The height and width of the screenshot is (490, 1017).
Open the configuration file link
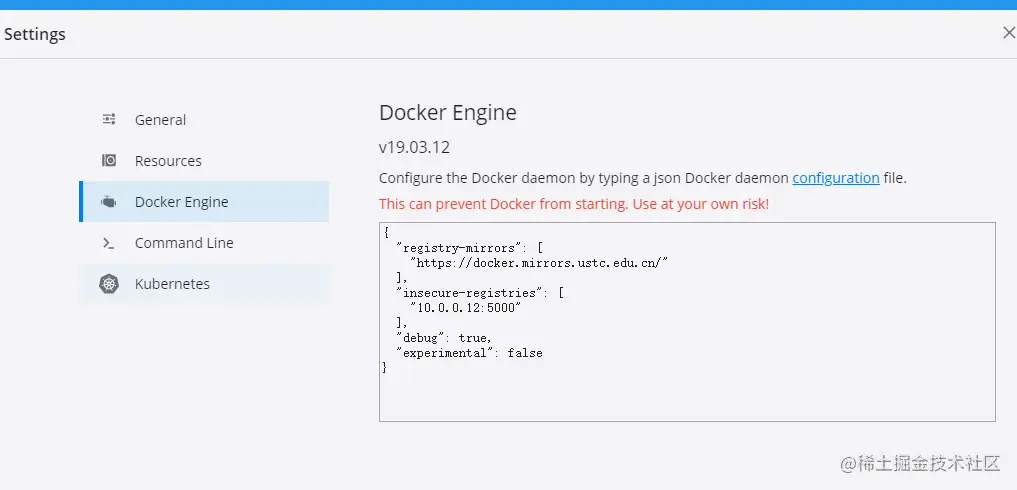(x=835, y=178)
